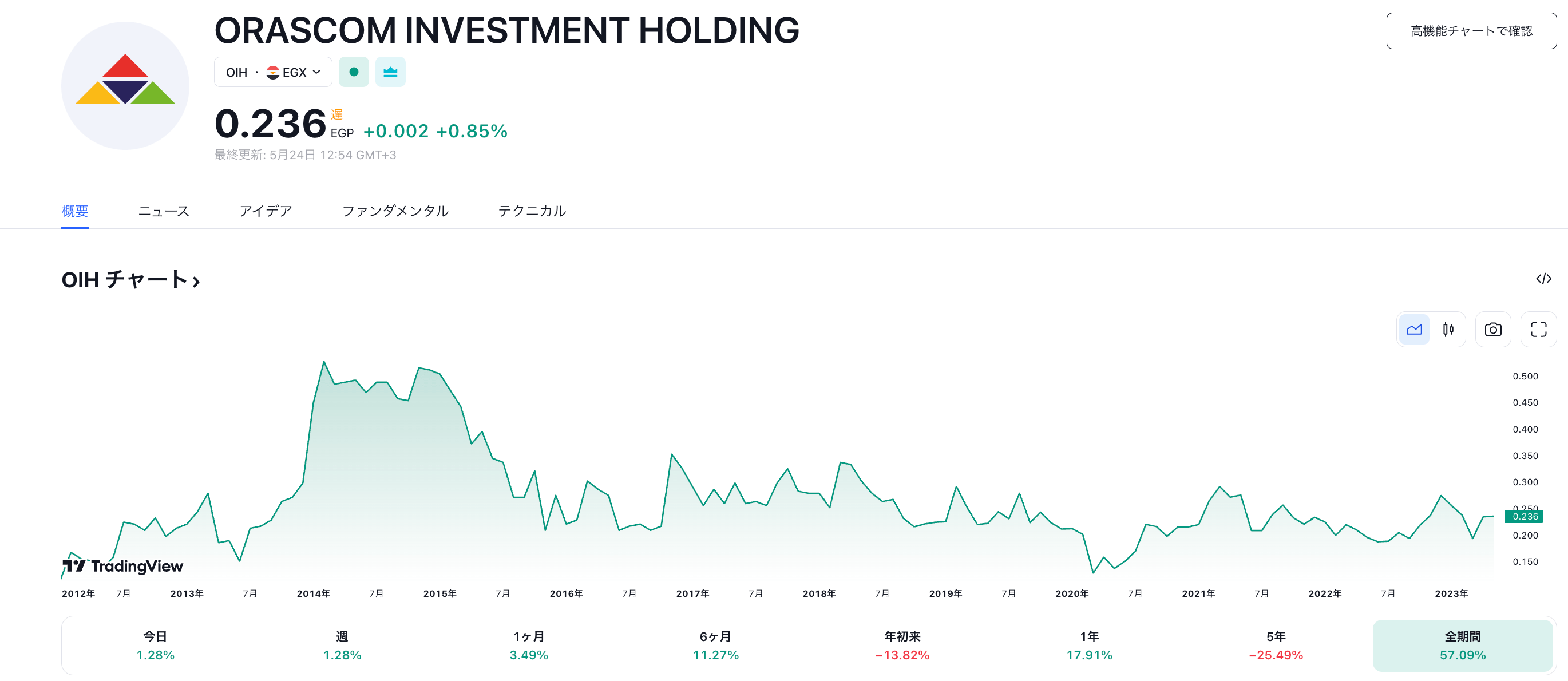Select the 1年 time range
This screenshot has width=1568, height=681.
[x=1089, y=645]
